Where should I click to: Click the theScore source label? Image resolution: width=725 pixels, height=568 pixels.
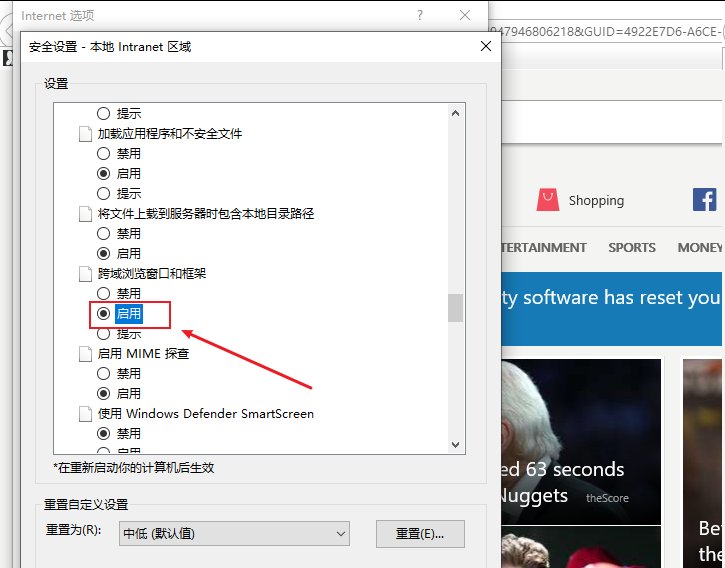[x=607, y=498]
